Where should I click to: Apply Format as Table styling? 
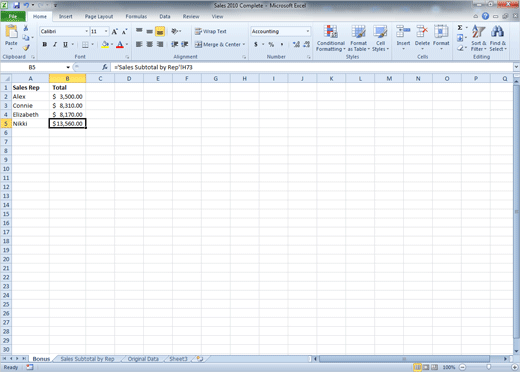click(359, 38)
